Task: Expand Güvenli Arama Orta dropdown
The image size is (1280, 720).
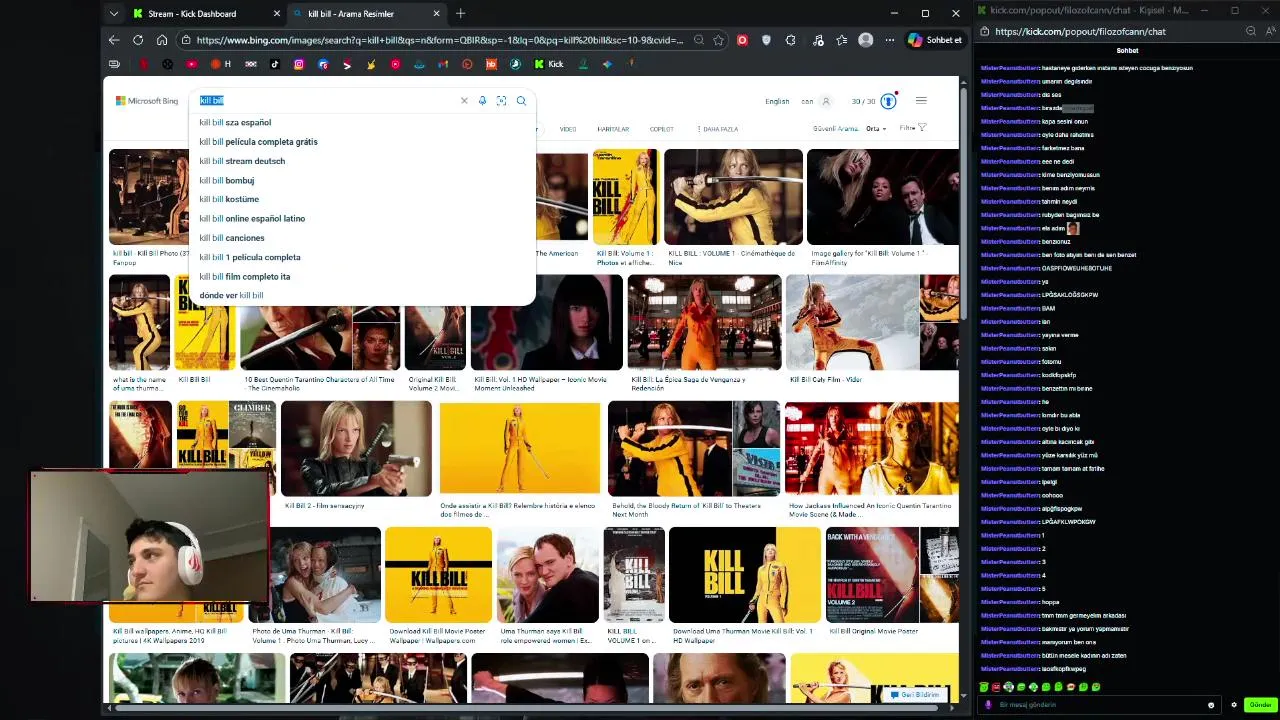Action: click(x=876, y=129)
